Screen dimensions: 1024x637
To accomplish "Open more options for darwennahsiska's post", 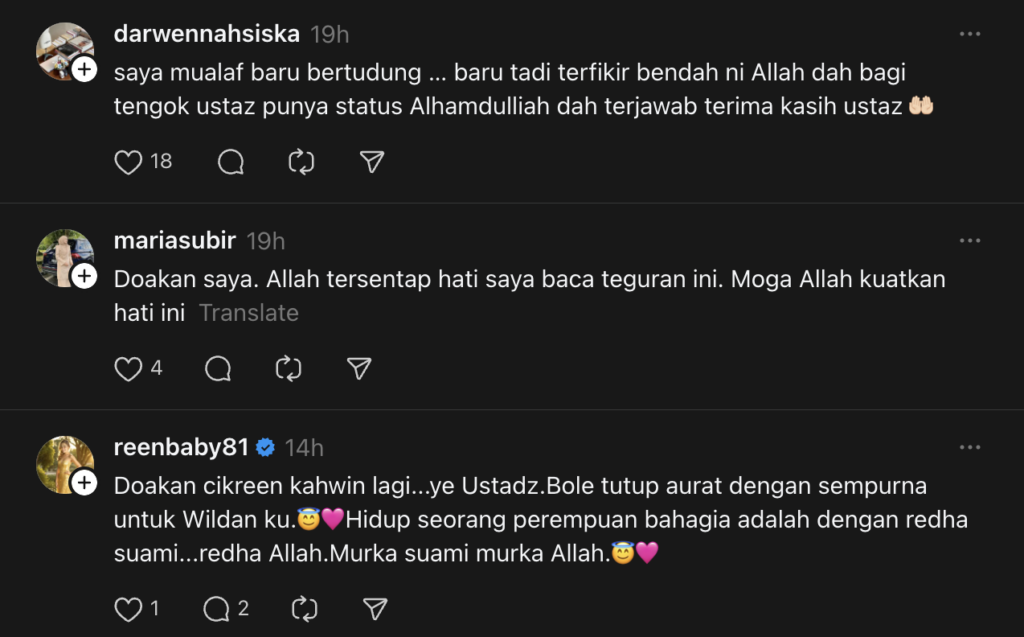I will pyautogui.click(x=969, y=34).
